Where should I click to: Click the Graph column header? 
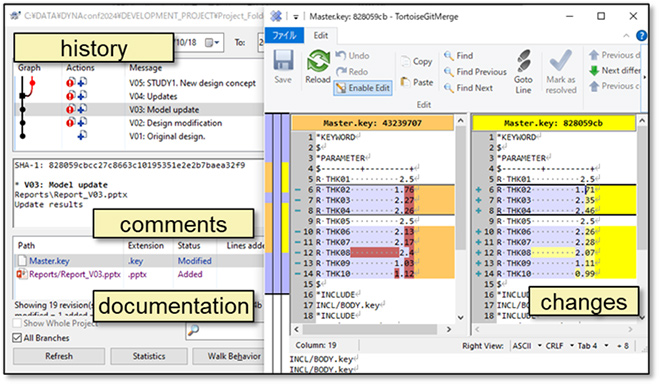click(x=29, y=68)
